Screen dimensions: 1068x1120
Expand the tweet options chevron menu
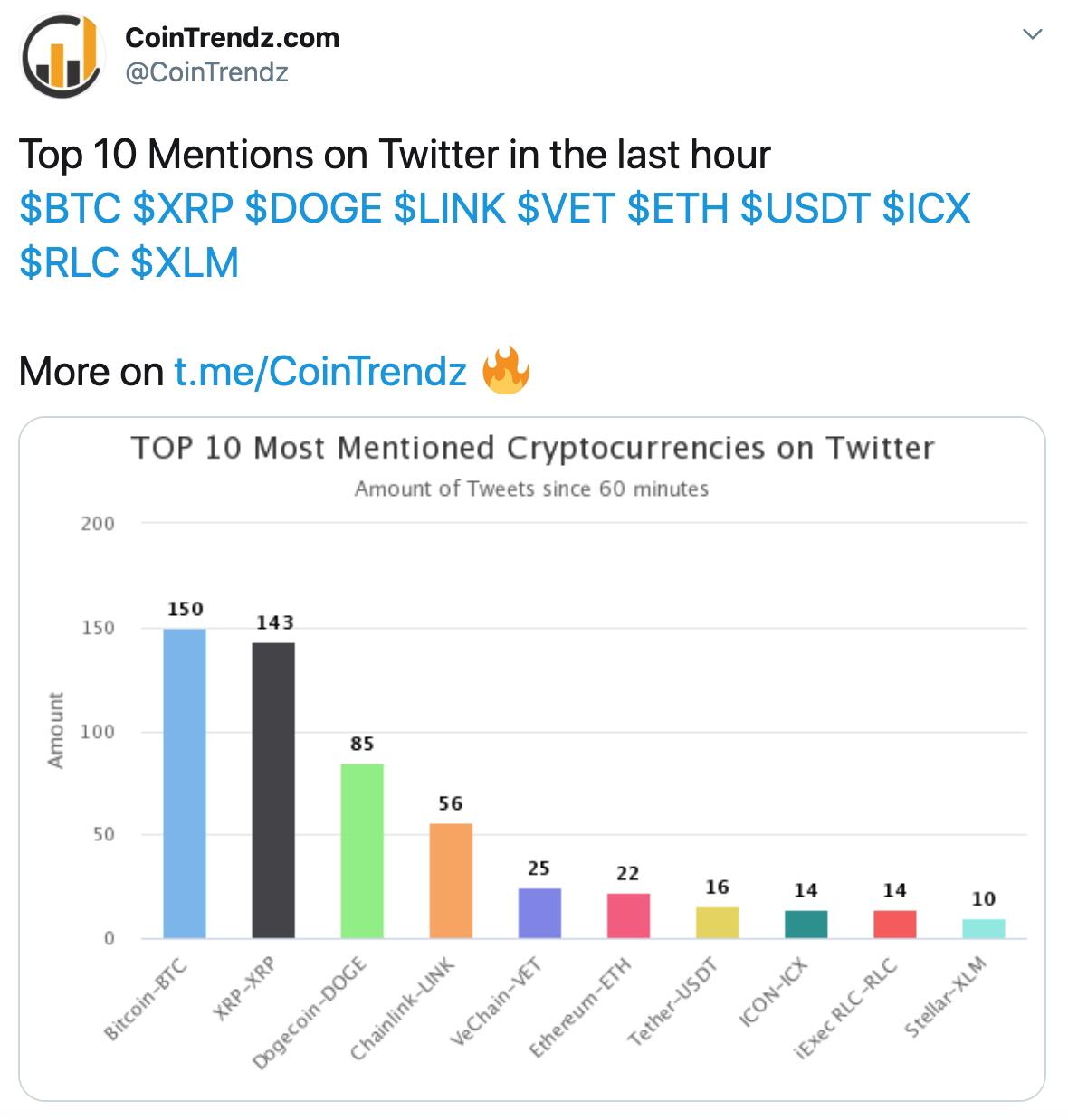[1033, 33]
